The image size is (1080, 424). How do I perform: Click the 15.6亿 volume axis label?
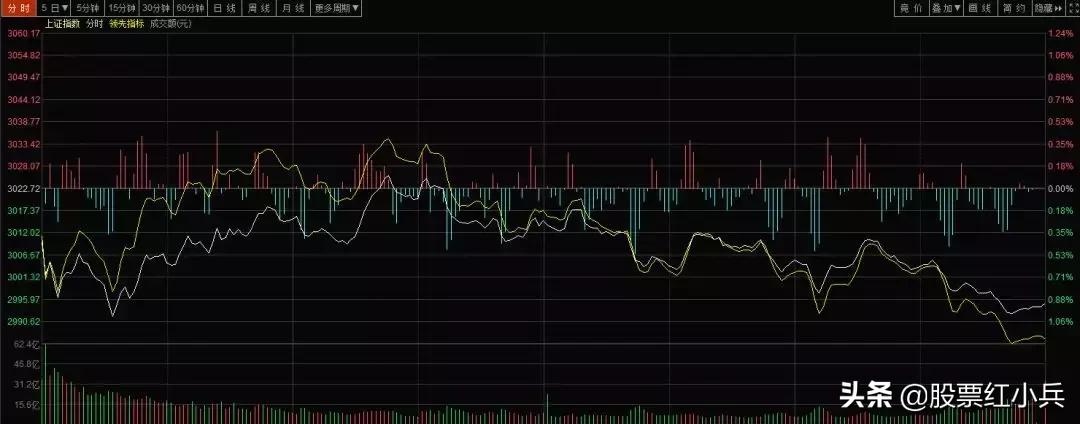pos(27,404)
